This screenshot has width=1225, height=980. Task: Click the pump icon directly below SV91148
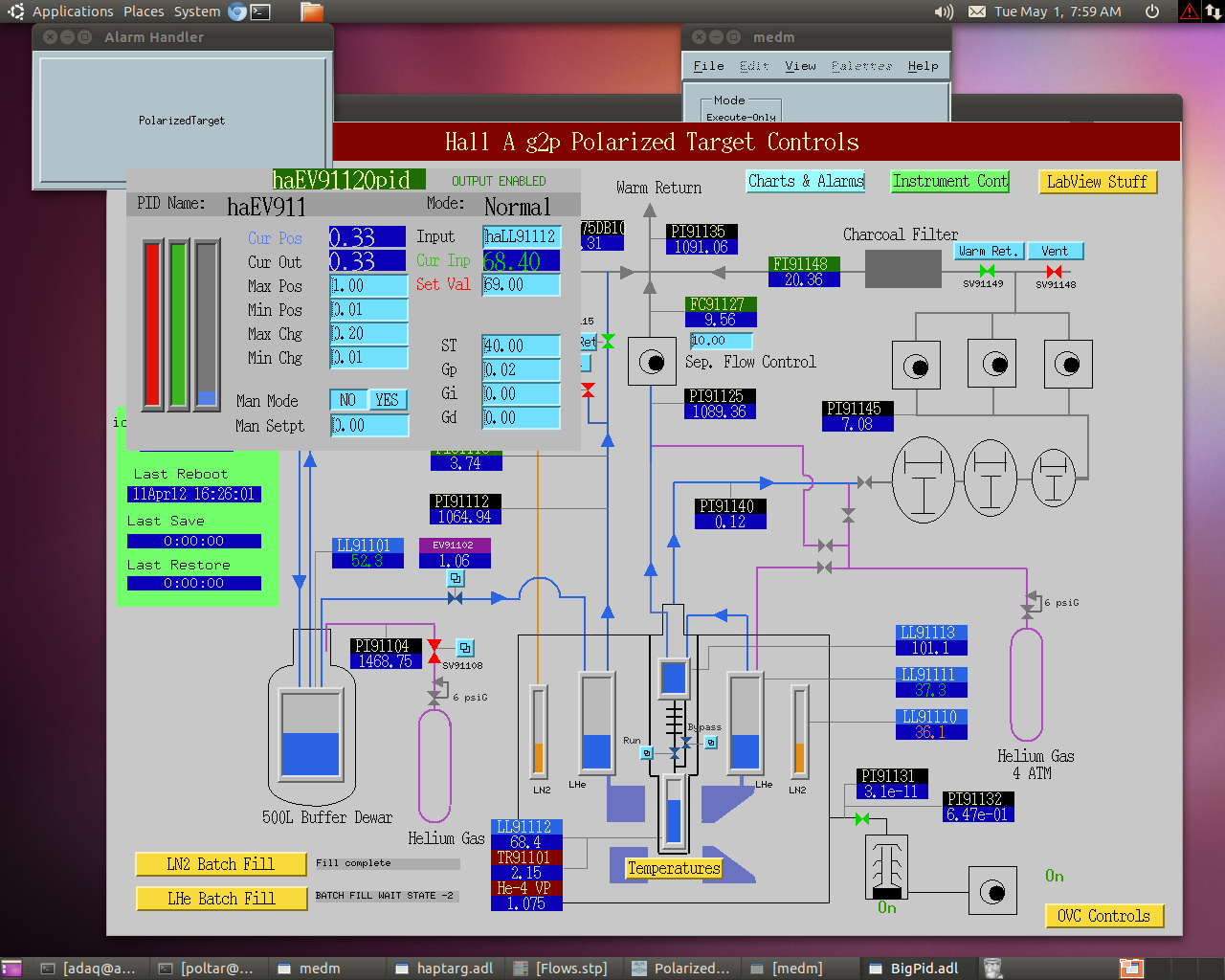pos(1068,364)
